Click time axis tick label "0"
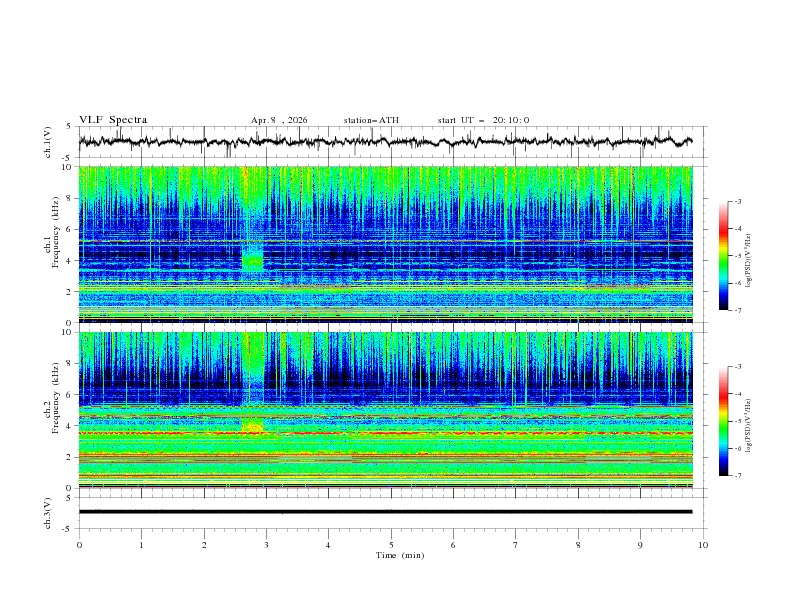792x612 pixels. (x=79, y=545)
